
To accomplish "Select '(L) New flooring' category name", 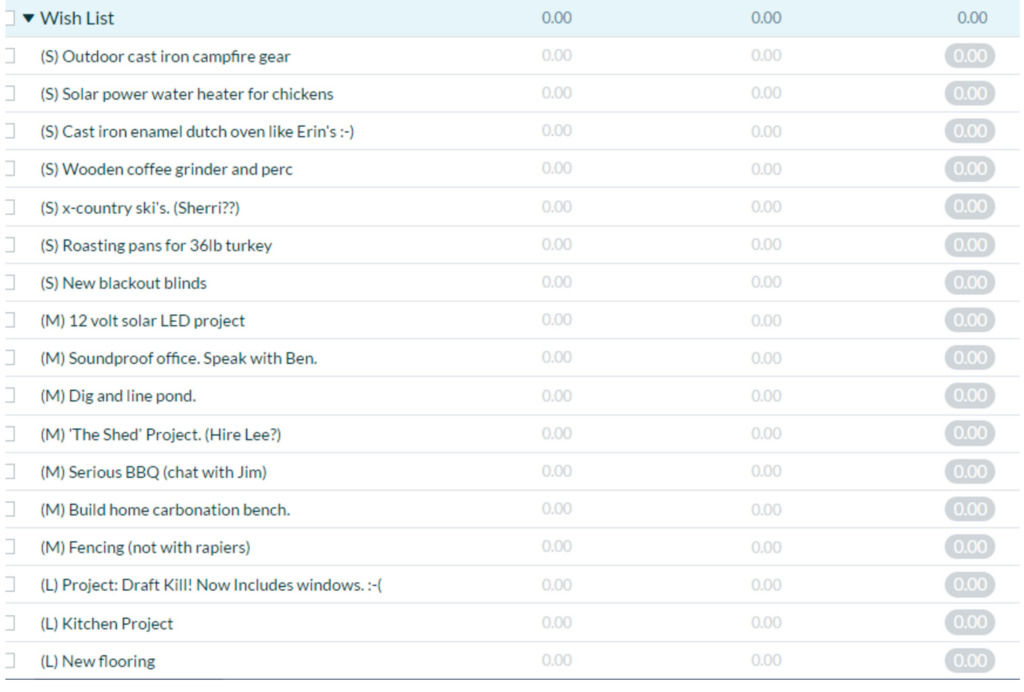I will tap(98, 661).
